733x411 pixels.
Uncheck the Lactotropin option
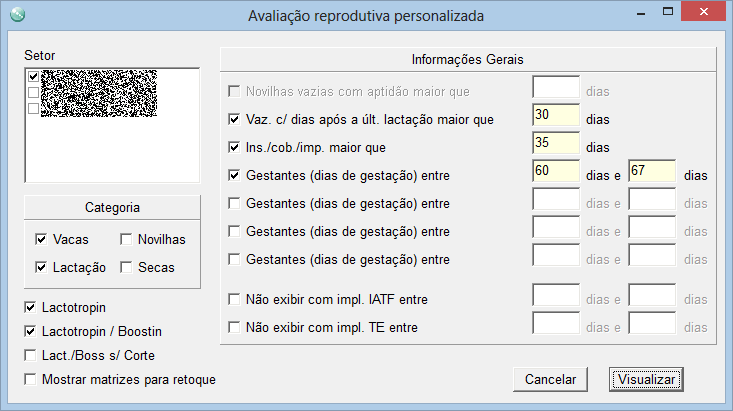[30, 307]
